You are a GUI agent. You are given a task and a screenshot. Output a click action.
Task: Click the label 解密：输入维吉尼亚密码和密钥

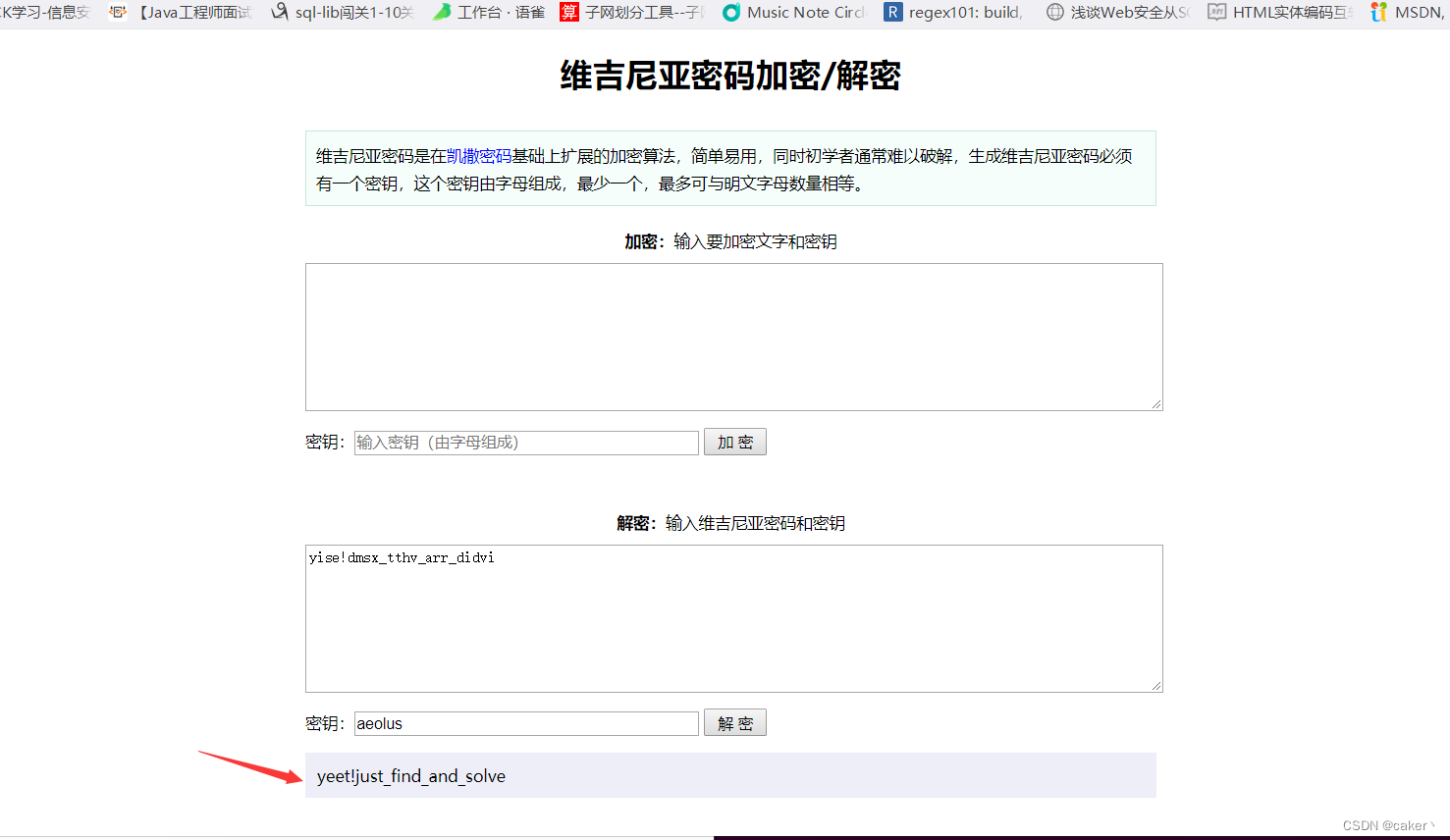point(730,523)
